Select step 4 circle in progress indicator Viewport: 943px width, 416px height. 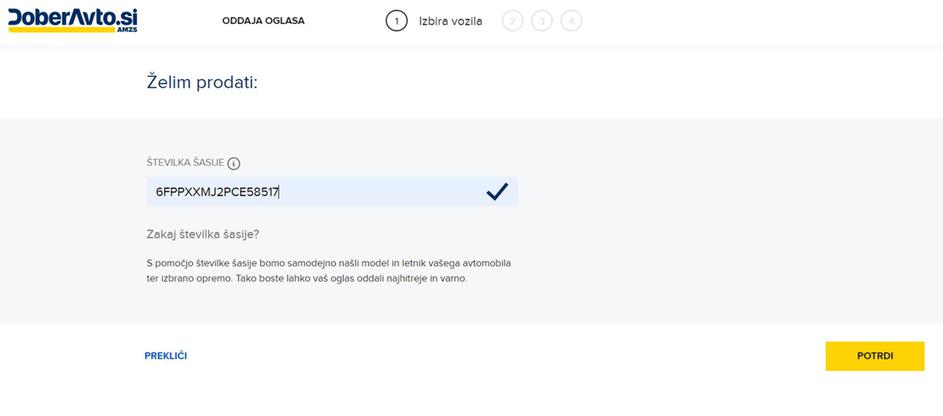coord(572,21)
